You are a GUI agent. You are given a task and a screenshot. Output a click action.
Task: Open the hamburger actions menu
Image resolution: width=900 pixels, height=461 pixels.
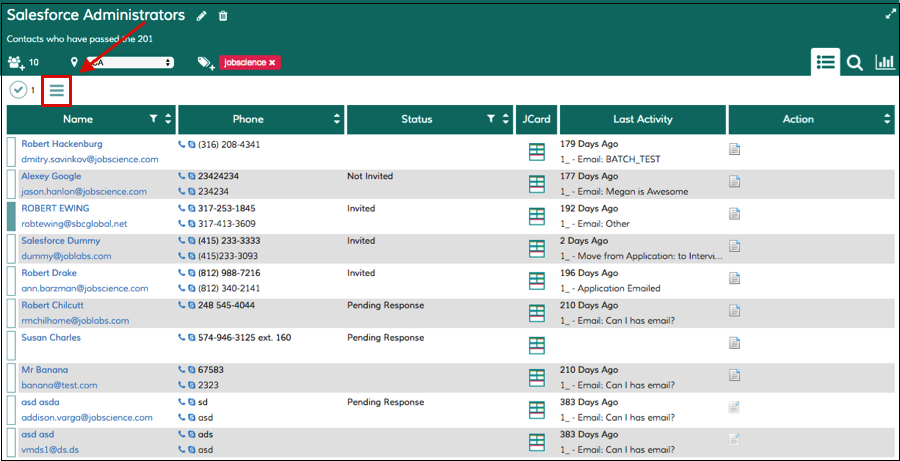click(56, 90)
